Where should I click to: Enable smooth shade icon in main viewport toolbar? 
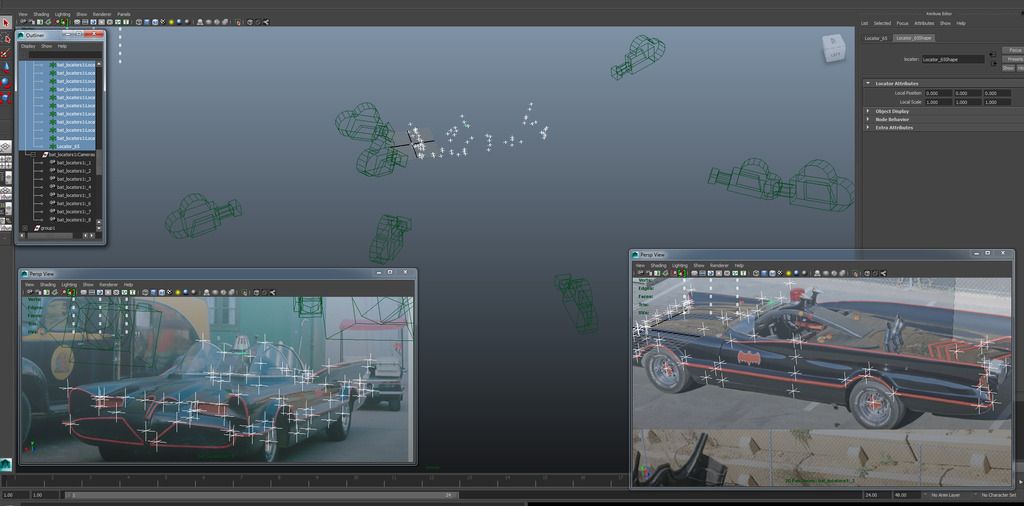(x=147, y=22)
